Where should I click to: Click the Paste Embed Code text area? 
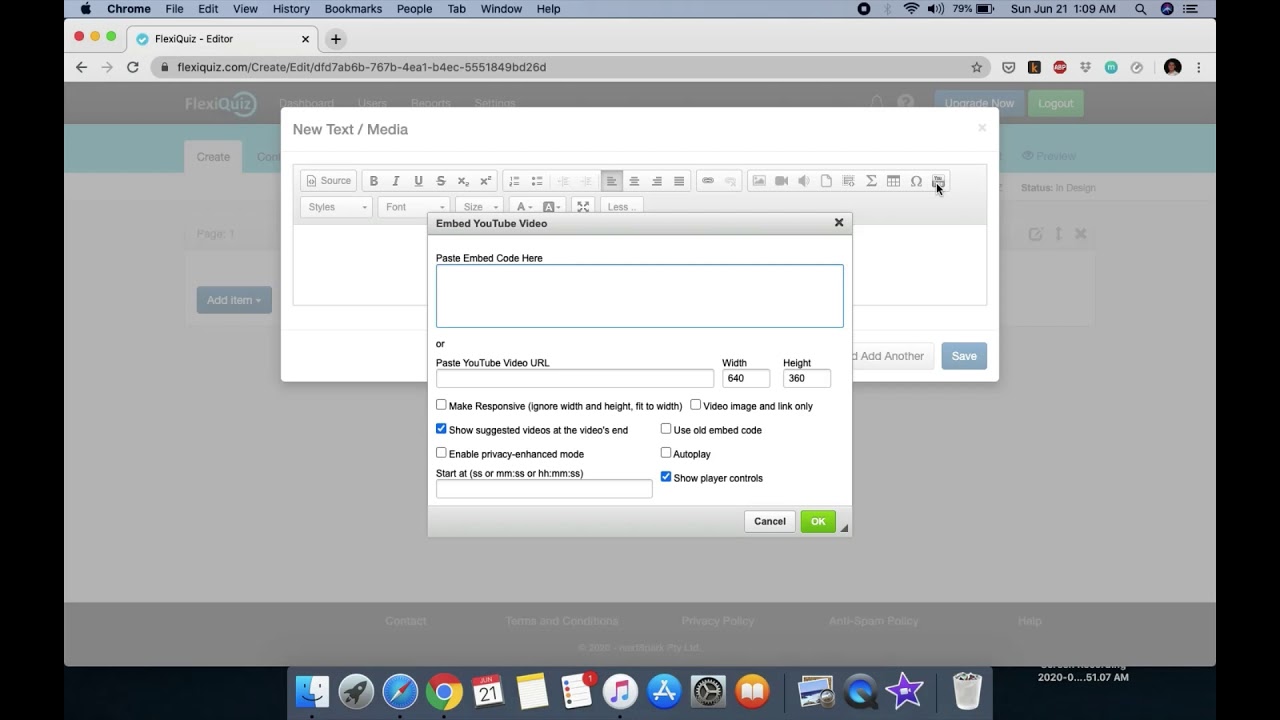point(640,296)
